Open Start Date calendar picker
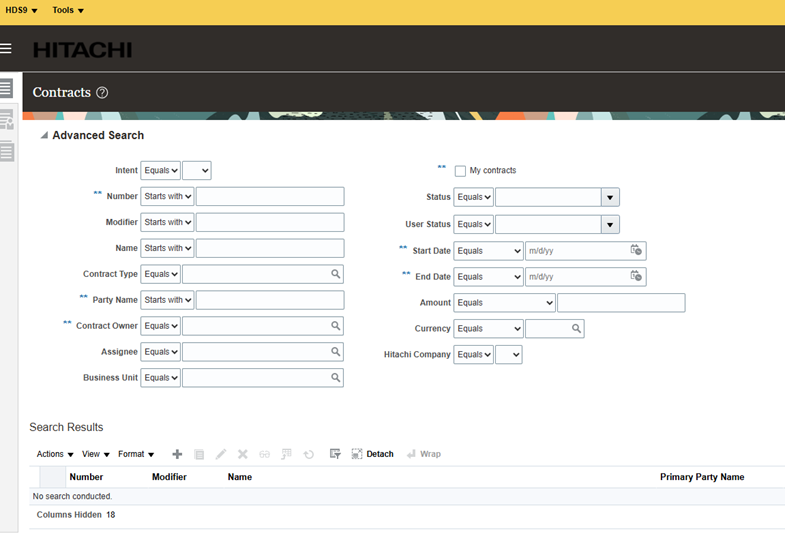 pos(636,250)
